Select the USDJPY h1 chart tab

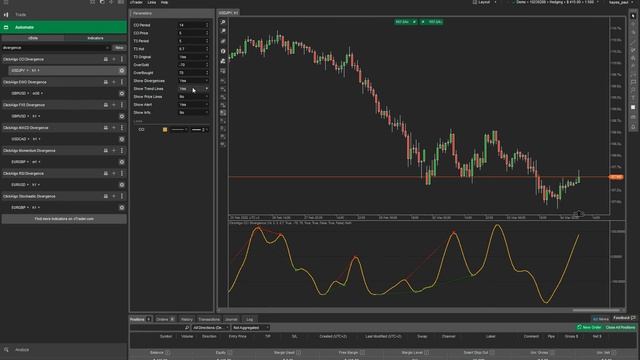click(x=228, y=13)
